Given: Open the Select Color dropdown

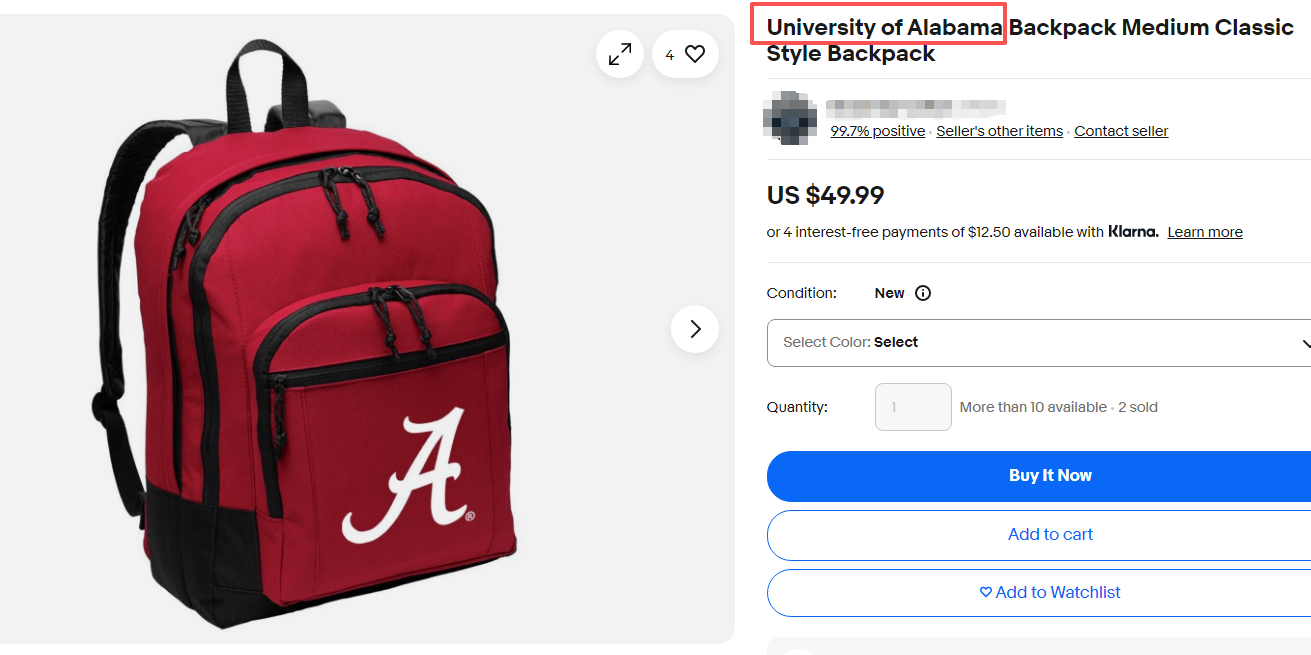Looking at the screenshot, I should (1040, 343).
